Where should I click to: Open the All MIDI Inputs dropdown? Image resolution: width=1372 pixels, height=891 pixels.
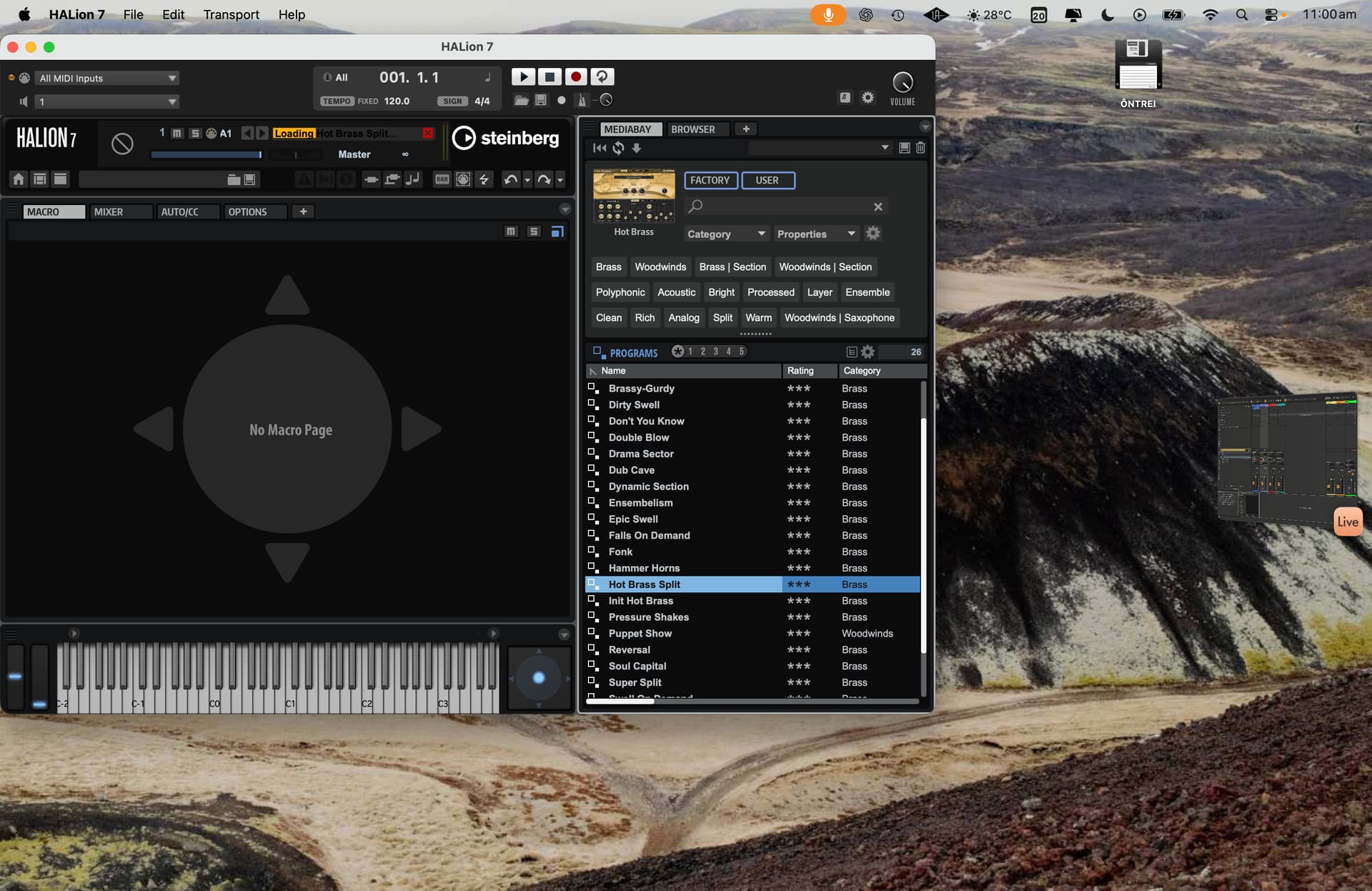click(107, 78)
